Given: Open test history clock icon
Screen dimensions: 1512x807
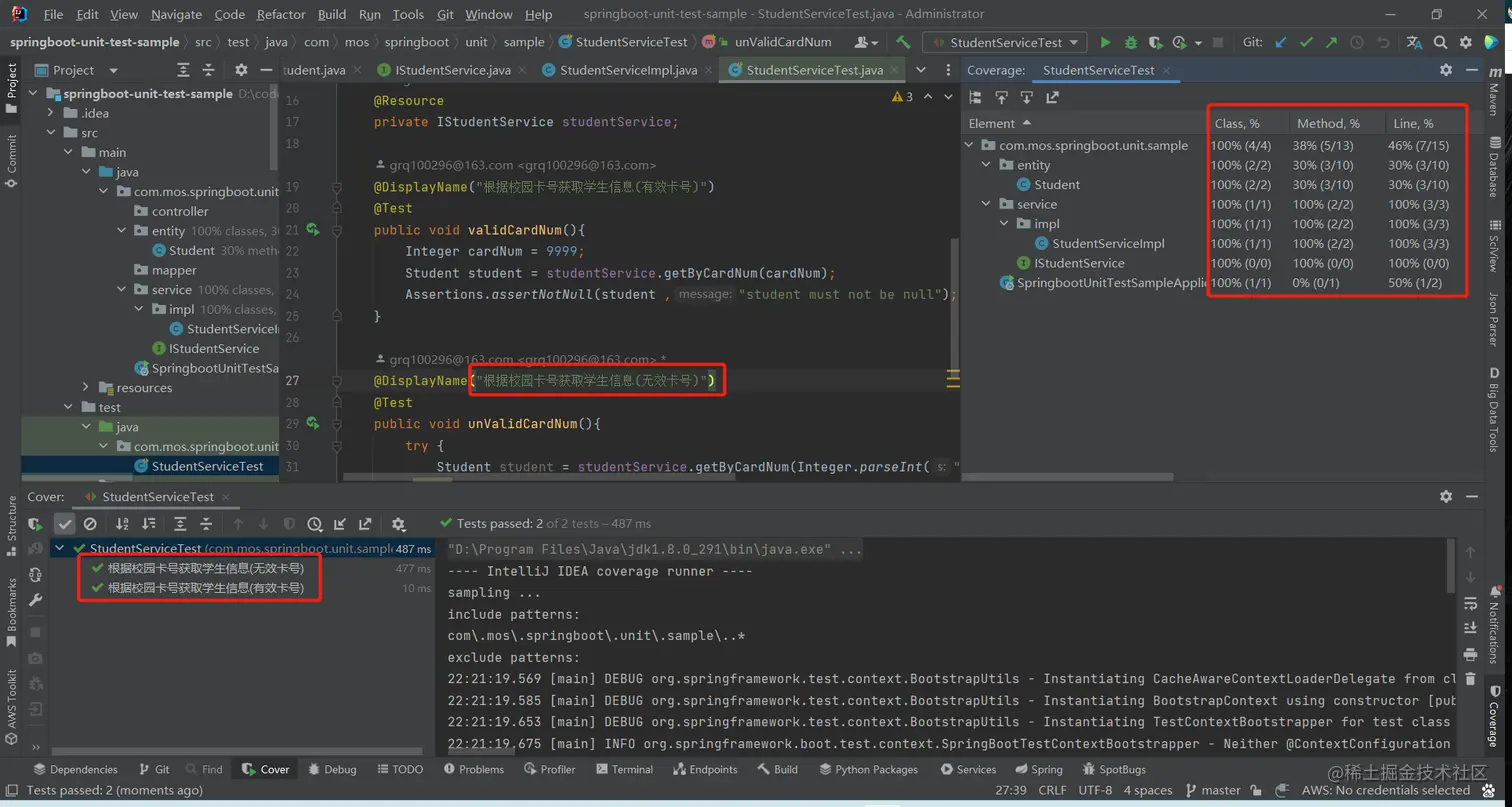Looking at the screenshot, I should (314, 523).
